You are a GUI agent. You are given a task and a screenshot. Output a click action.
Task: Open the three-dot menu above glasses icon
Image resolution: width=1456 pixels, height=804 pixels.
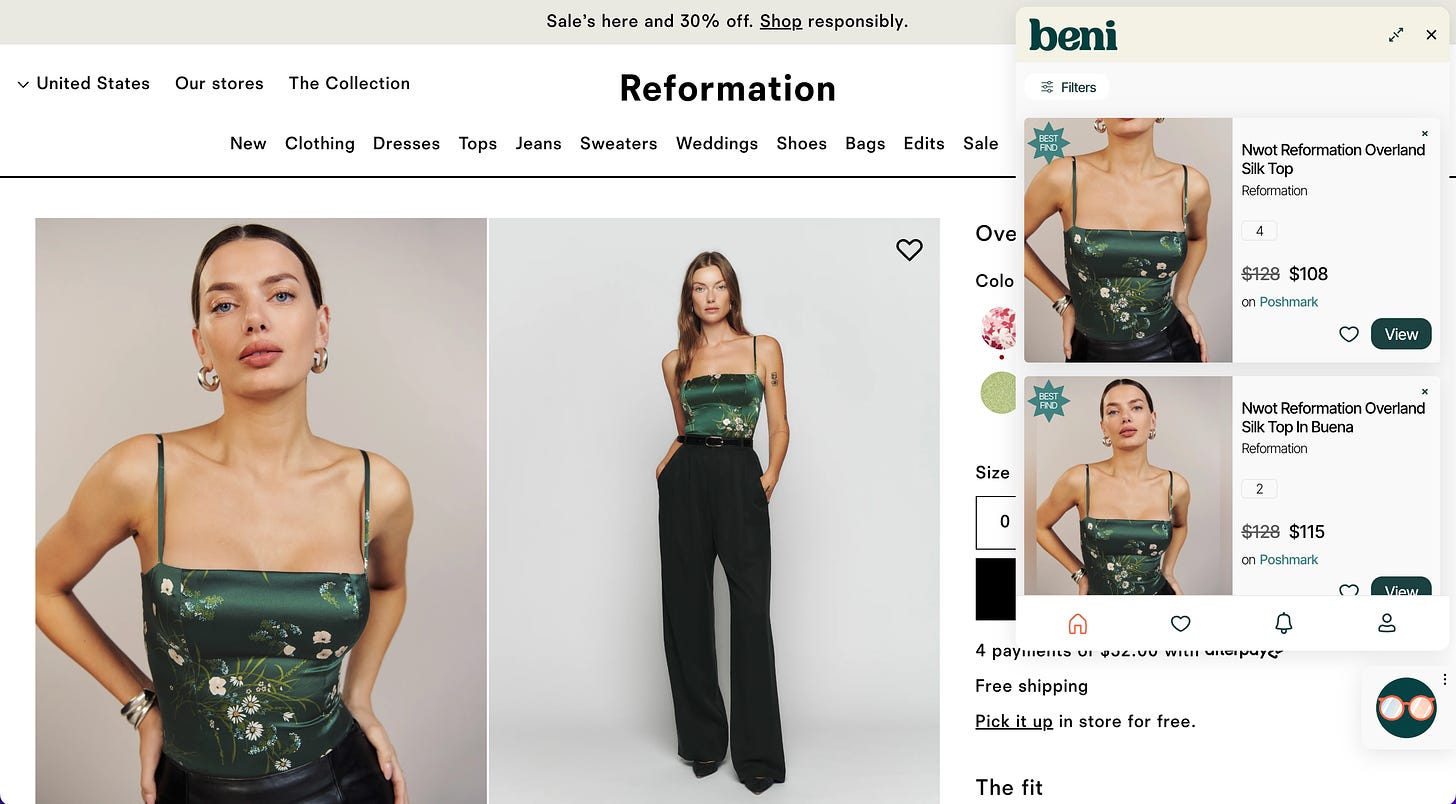(1445, 680)
